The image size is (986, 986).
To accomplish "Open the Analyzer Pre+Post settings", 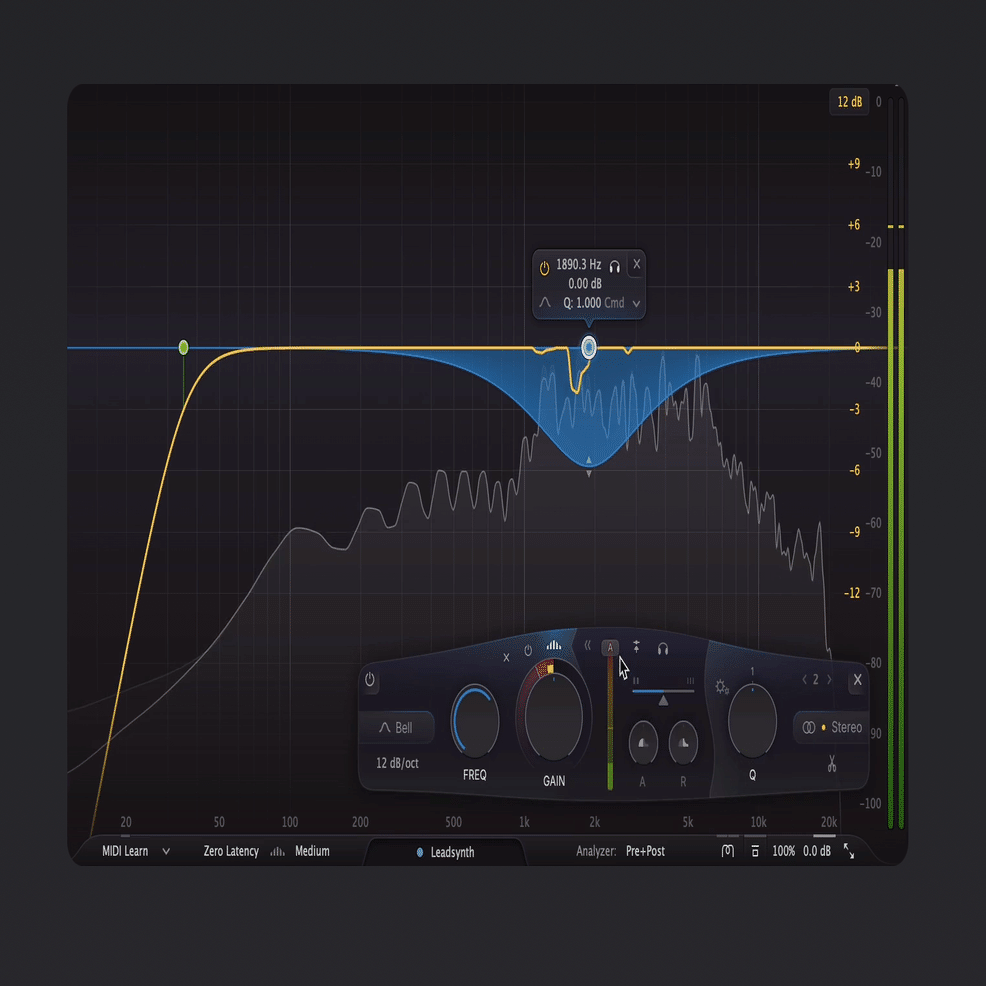I will 620,851.
